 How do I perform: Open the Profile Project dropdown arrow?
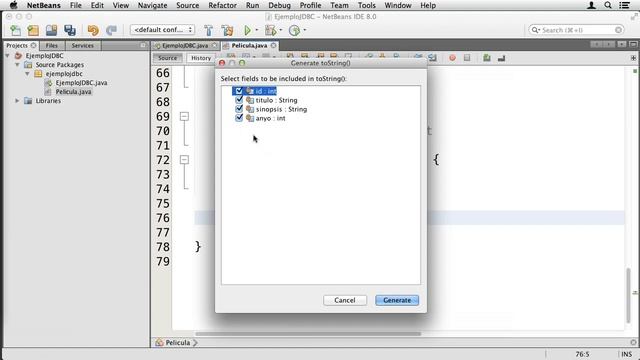(x=305, y=30)
